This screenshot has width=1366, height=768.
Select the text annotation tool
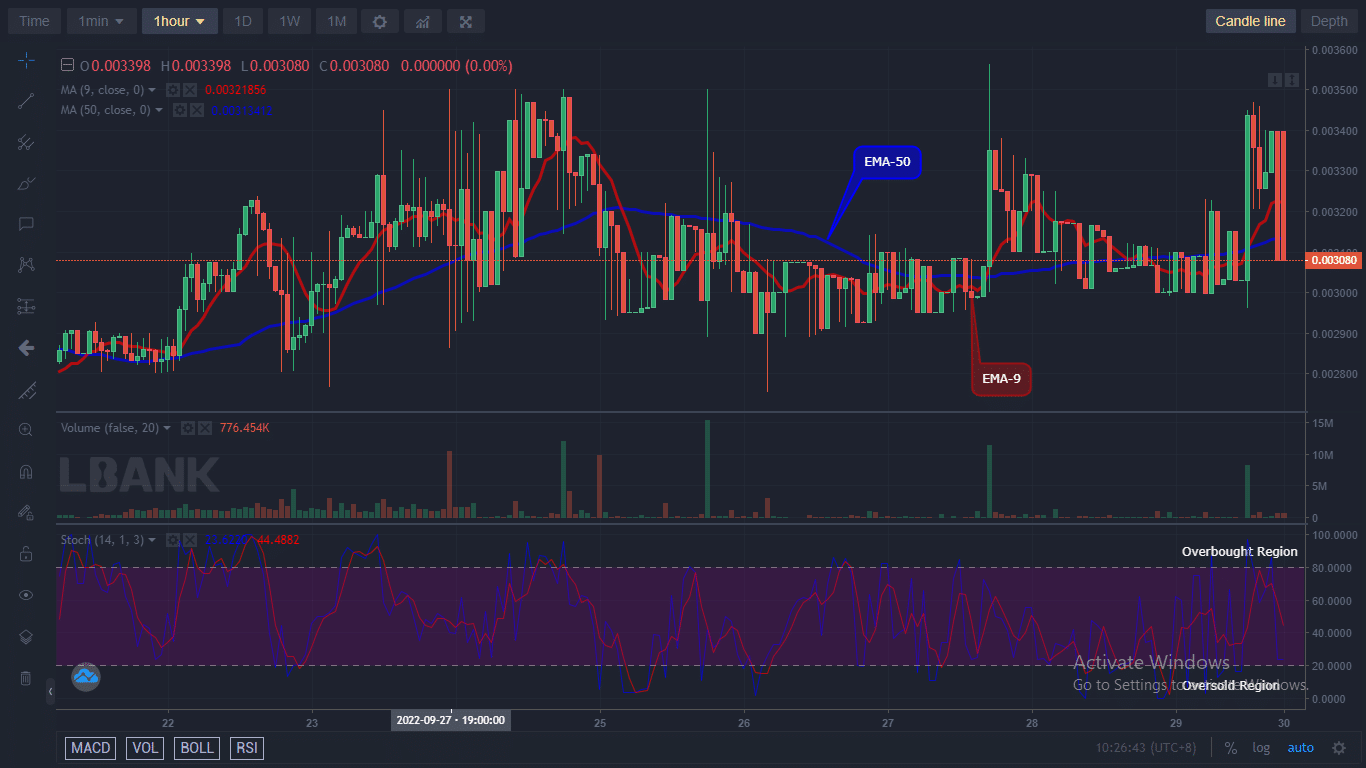click(26, 224)
